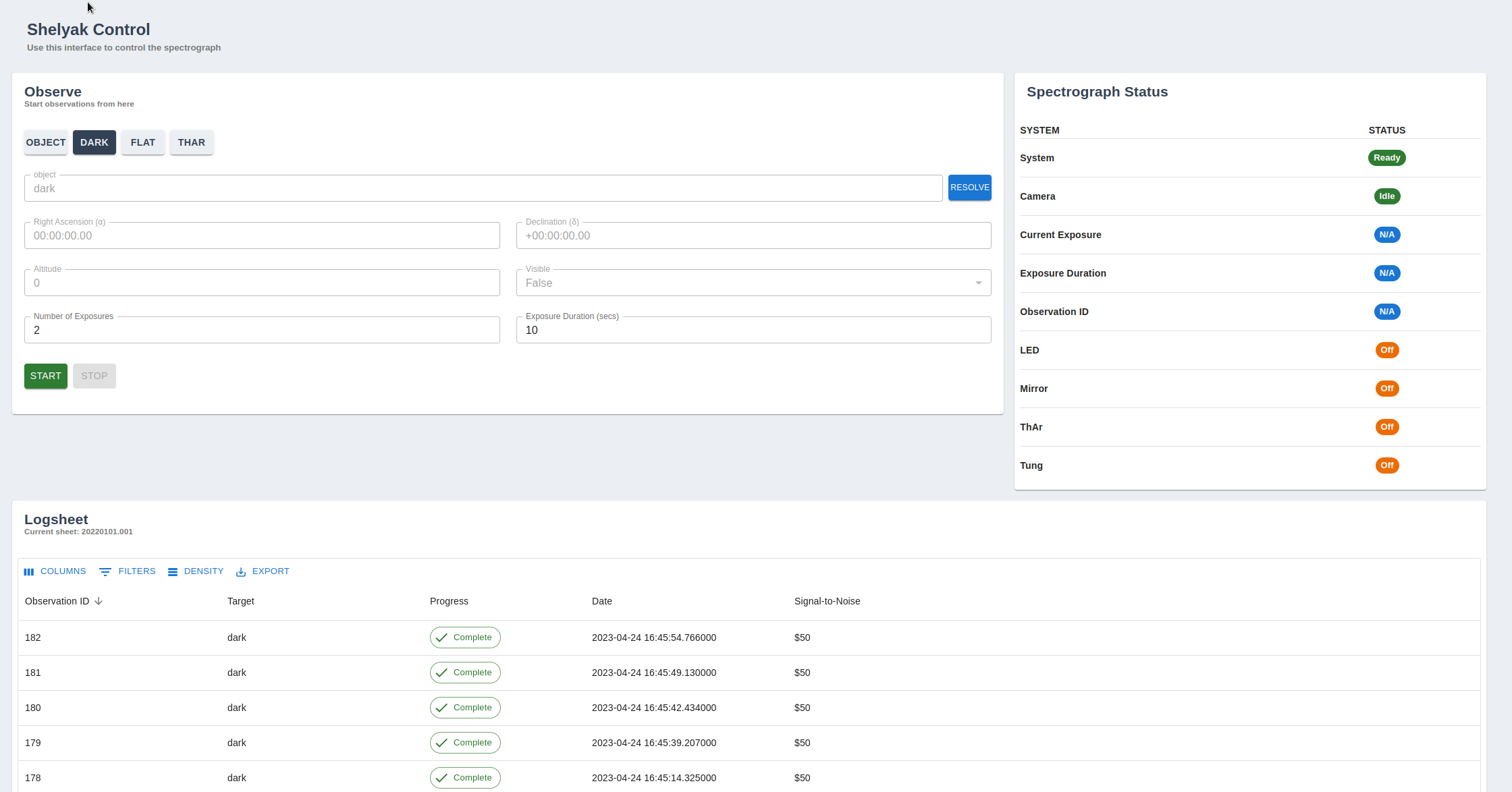The width and height of the screenshot is (1512, 792).
Task: Click the ThAr Off status badge
Action: (1387, 427)
